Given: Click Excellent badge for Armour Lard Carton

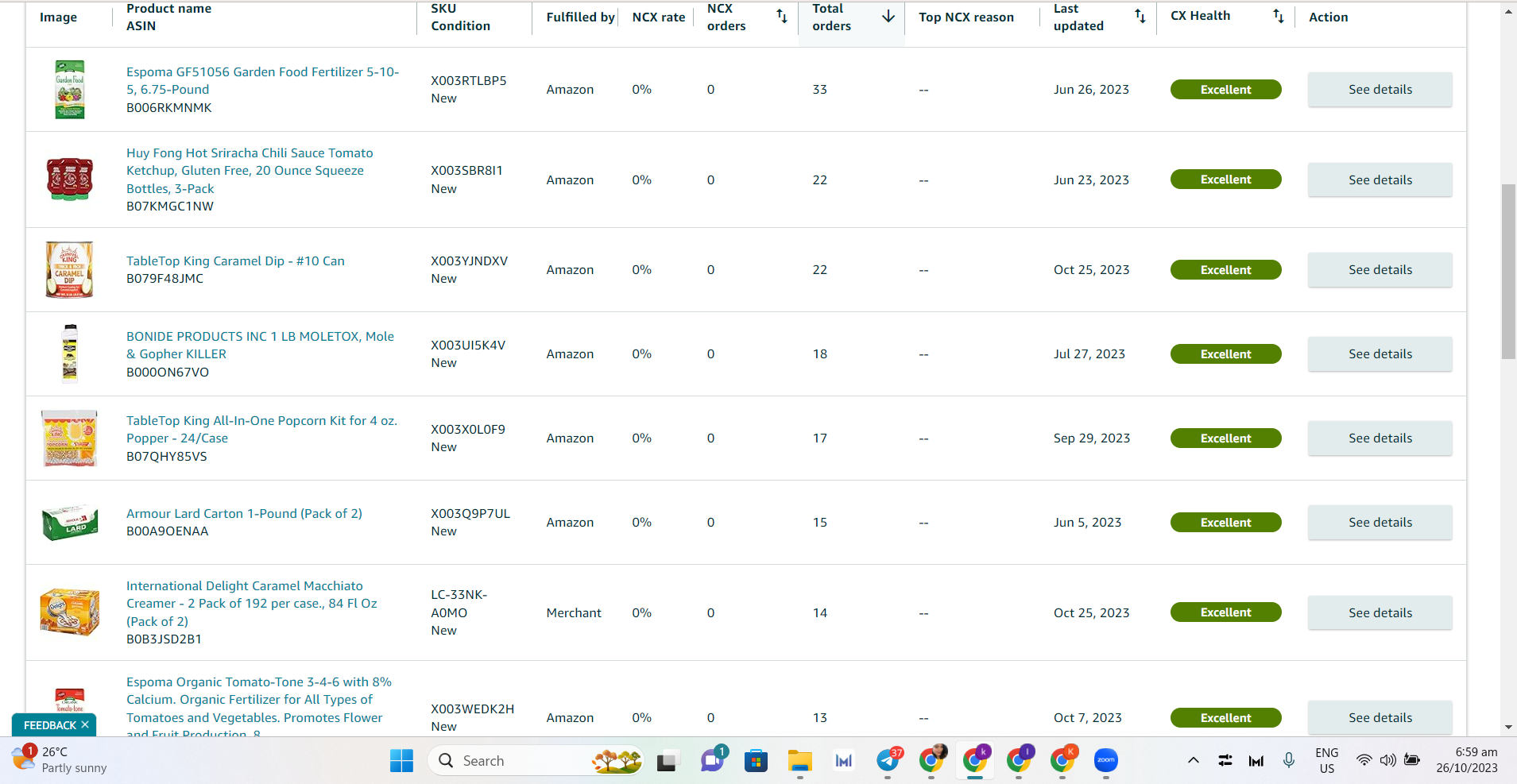Looking at the screenshot, I should click(1225, 523).
